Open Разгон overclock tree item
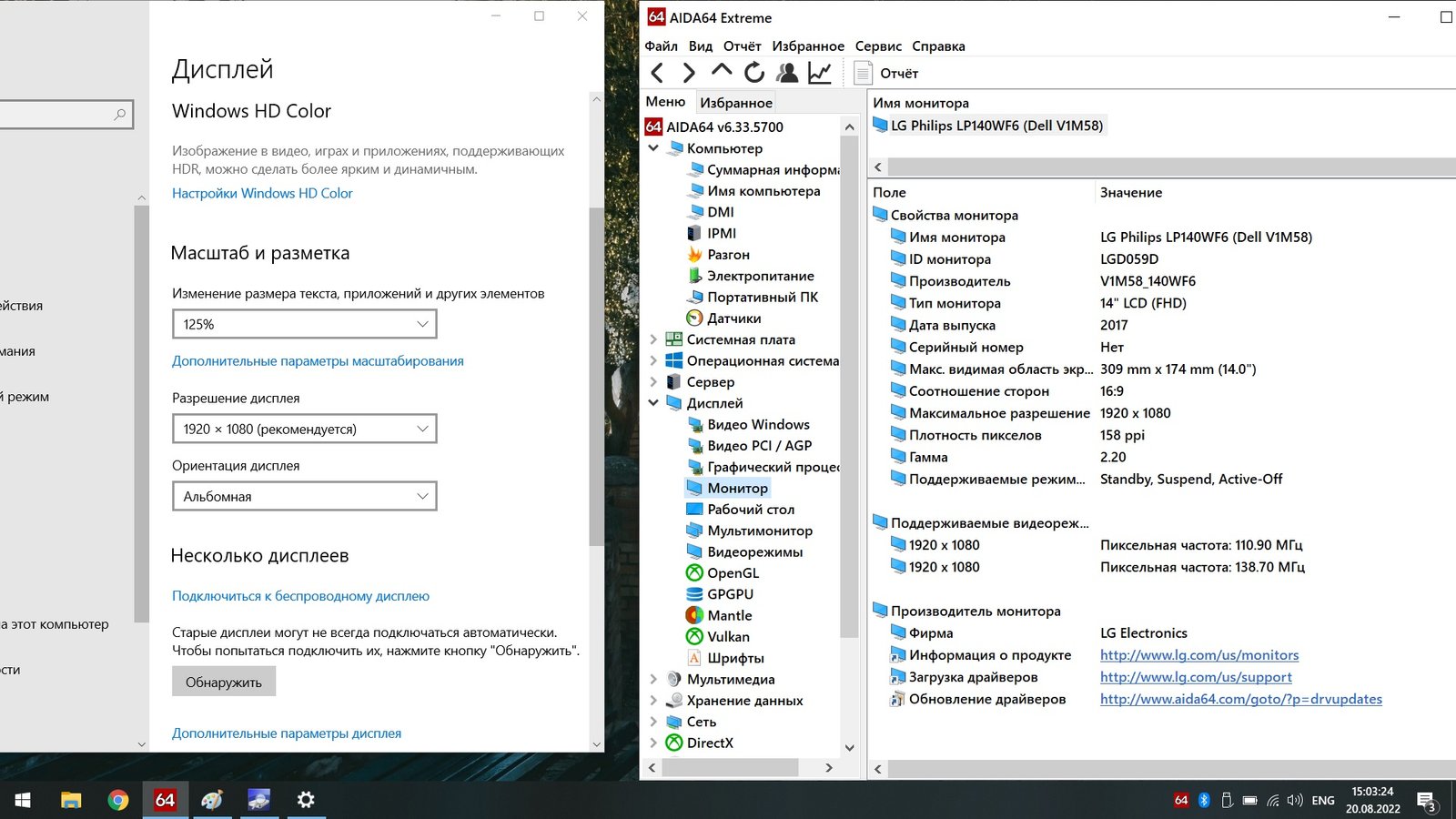Image resolution: width=1456 pixels, height=819 pixels. [x=728, y=255]
